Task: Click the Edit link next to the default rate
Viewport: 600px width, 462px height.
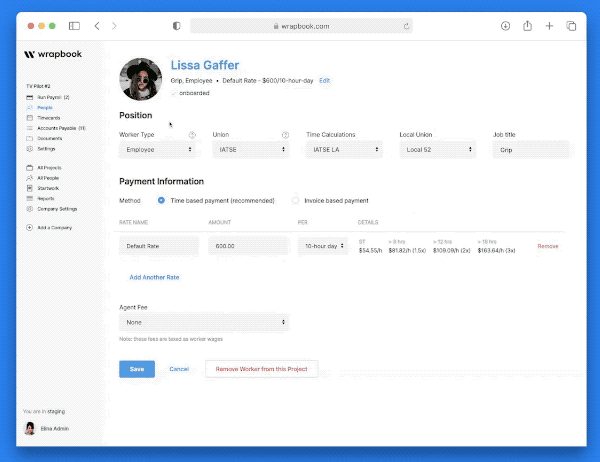Action: coord(324,80)
